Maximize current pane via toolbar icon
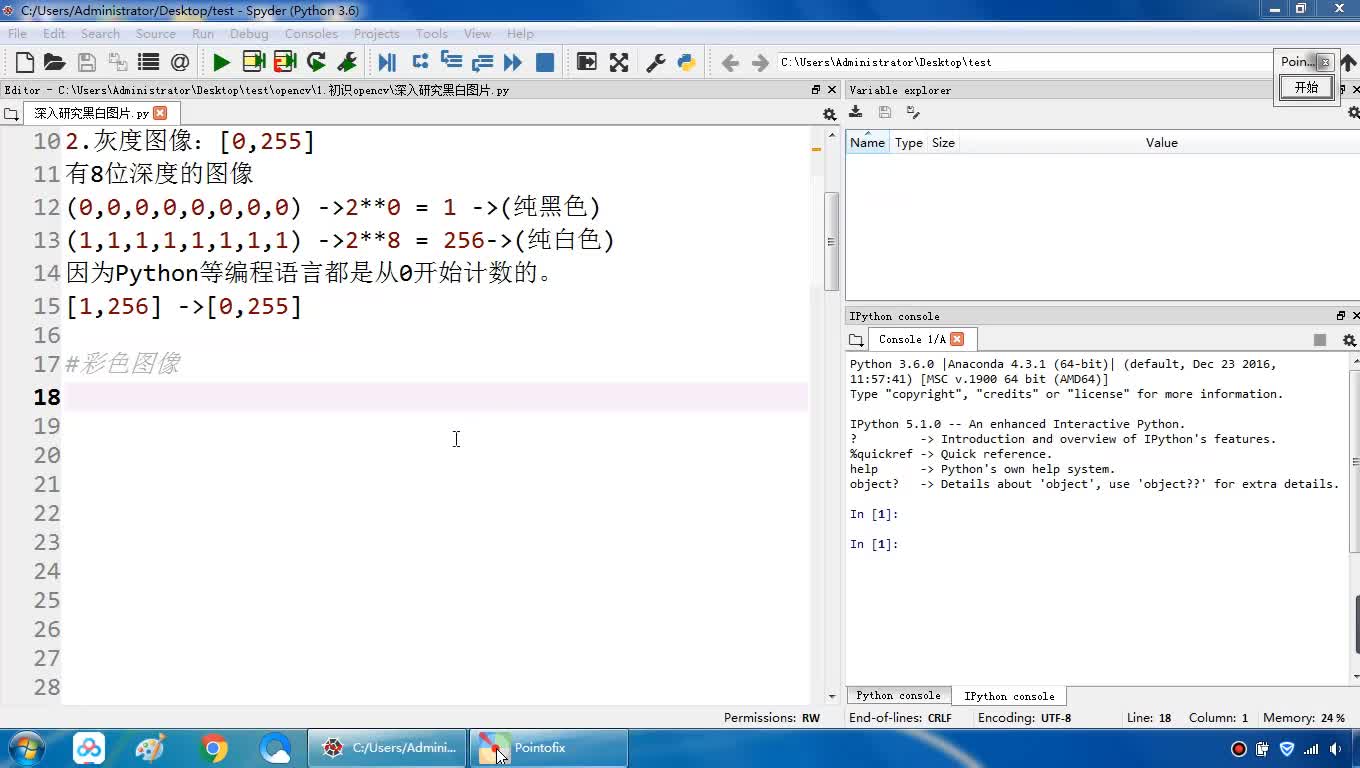The height and width of the screenshot is (768, 1360). pos(619,62)
